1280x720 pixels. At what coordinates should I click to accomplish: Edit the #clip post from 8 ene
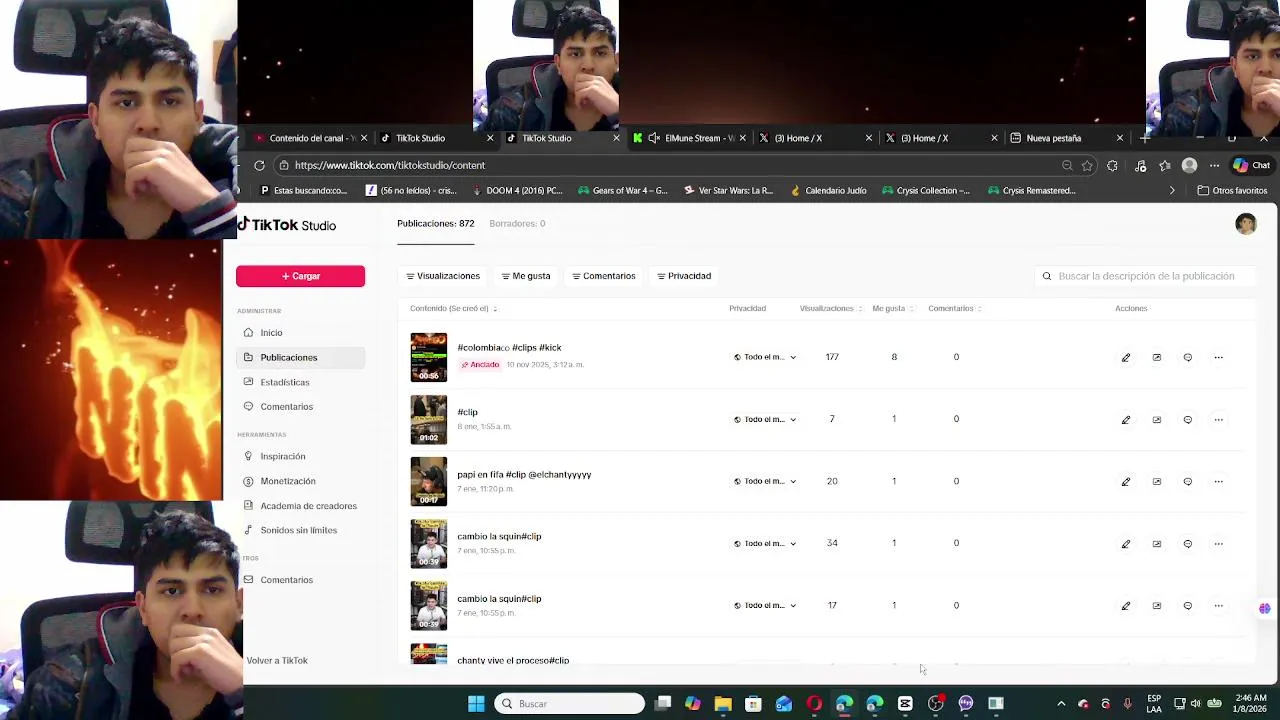1126,419
